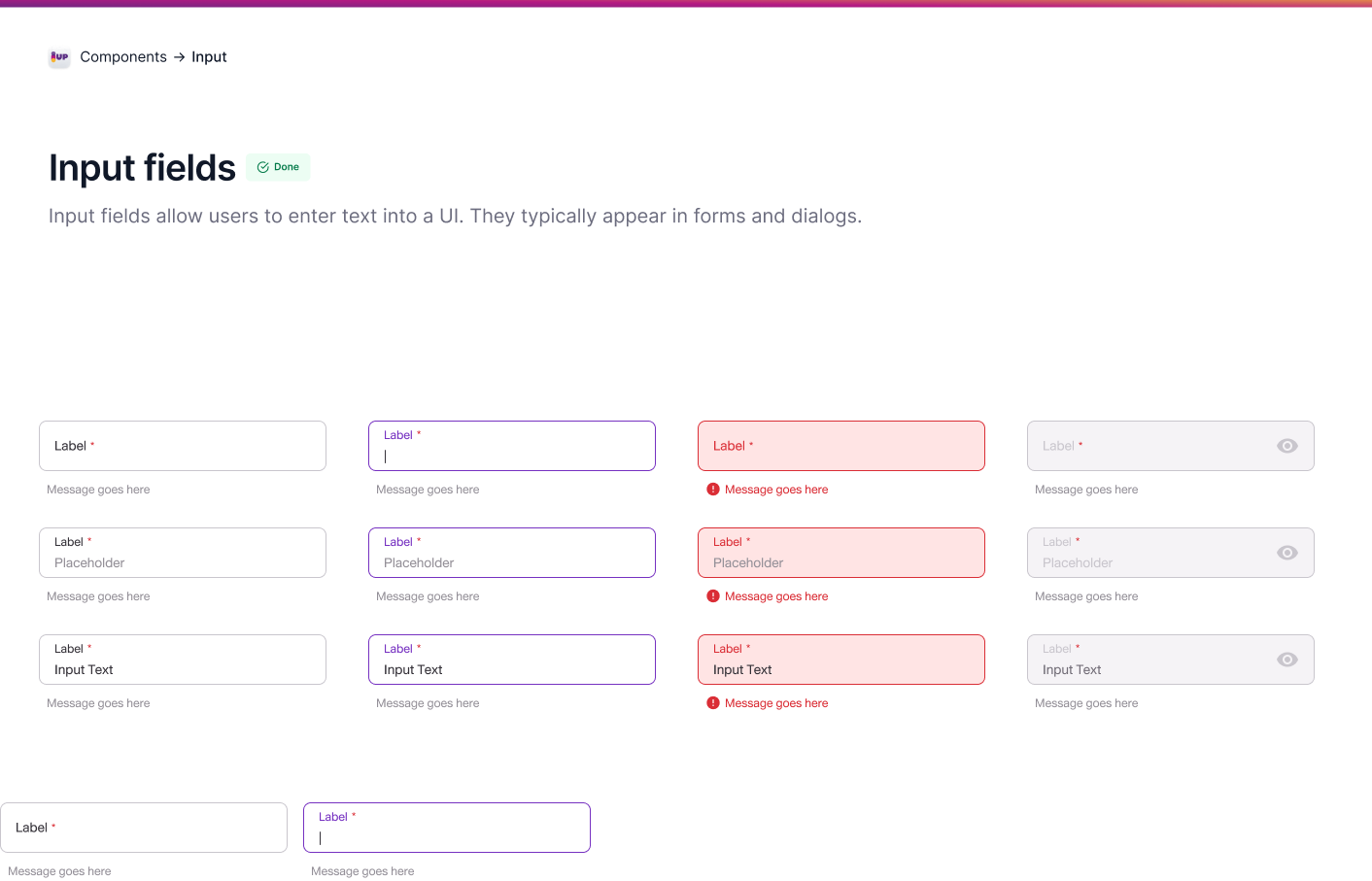
Task: Click the UP logo icon in the breadcrumb
Action: 59,57
